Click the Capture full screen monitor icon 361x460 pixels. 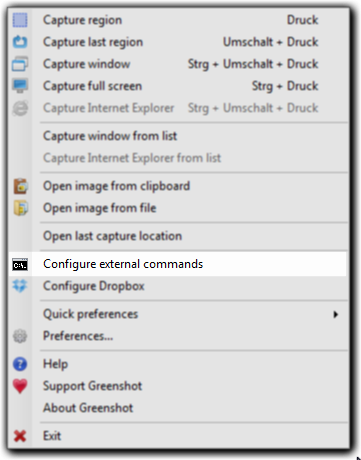[x=20, y=86]
